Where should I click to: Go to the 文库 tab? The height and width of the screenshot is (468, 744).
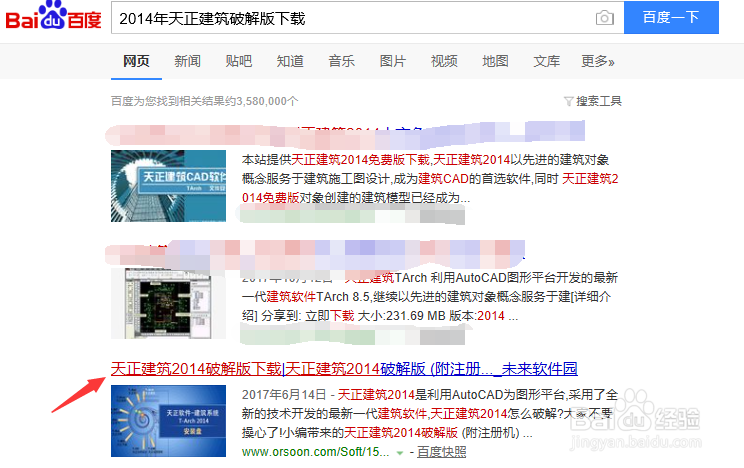coord(546,61)
